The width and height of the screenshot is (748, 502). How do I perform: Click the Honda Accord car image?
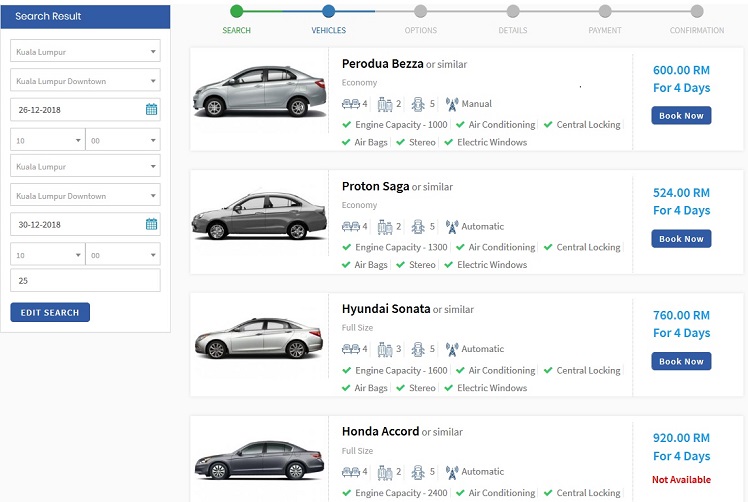point(260,460)
